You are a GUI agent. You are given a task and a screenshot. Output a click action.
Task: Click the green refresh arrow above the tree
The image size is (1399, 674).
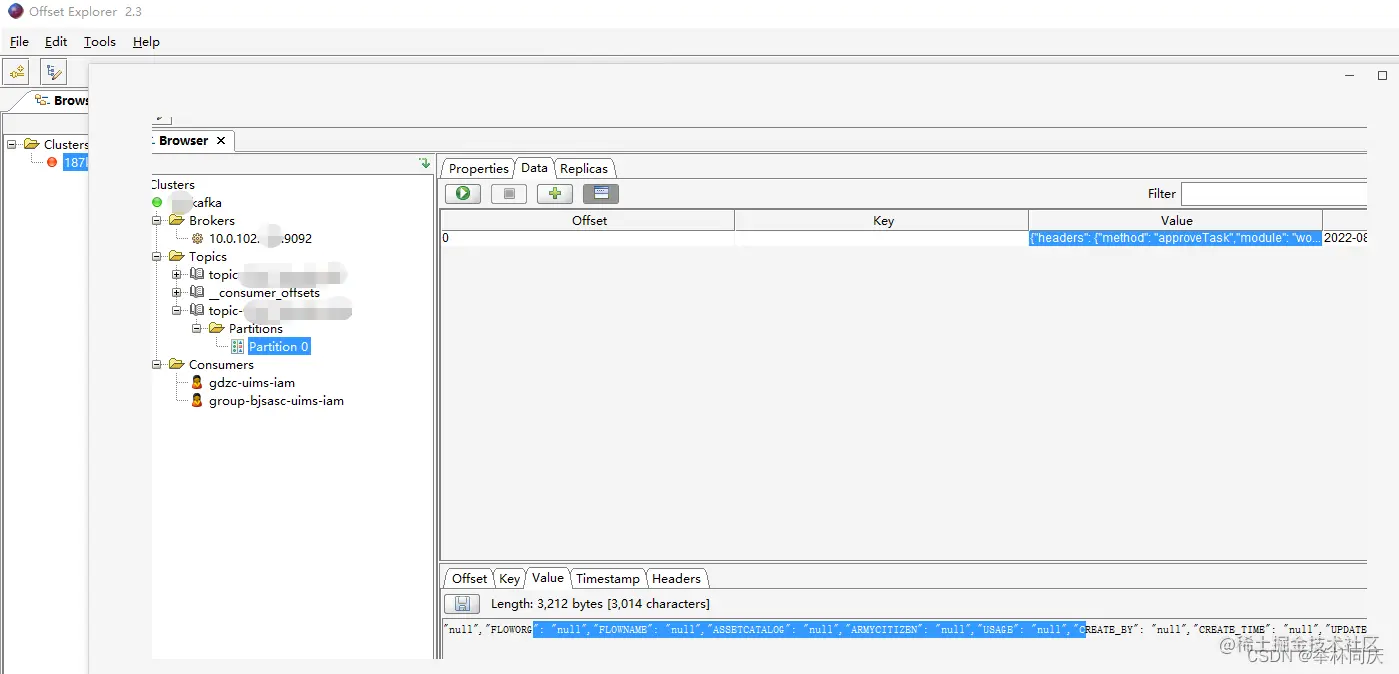tap(424, 163)
